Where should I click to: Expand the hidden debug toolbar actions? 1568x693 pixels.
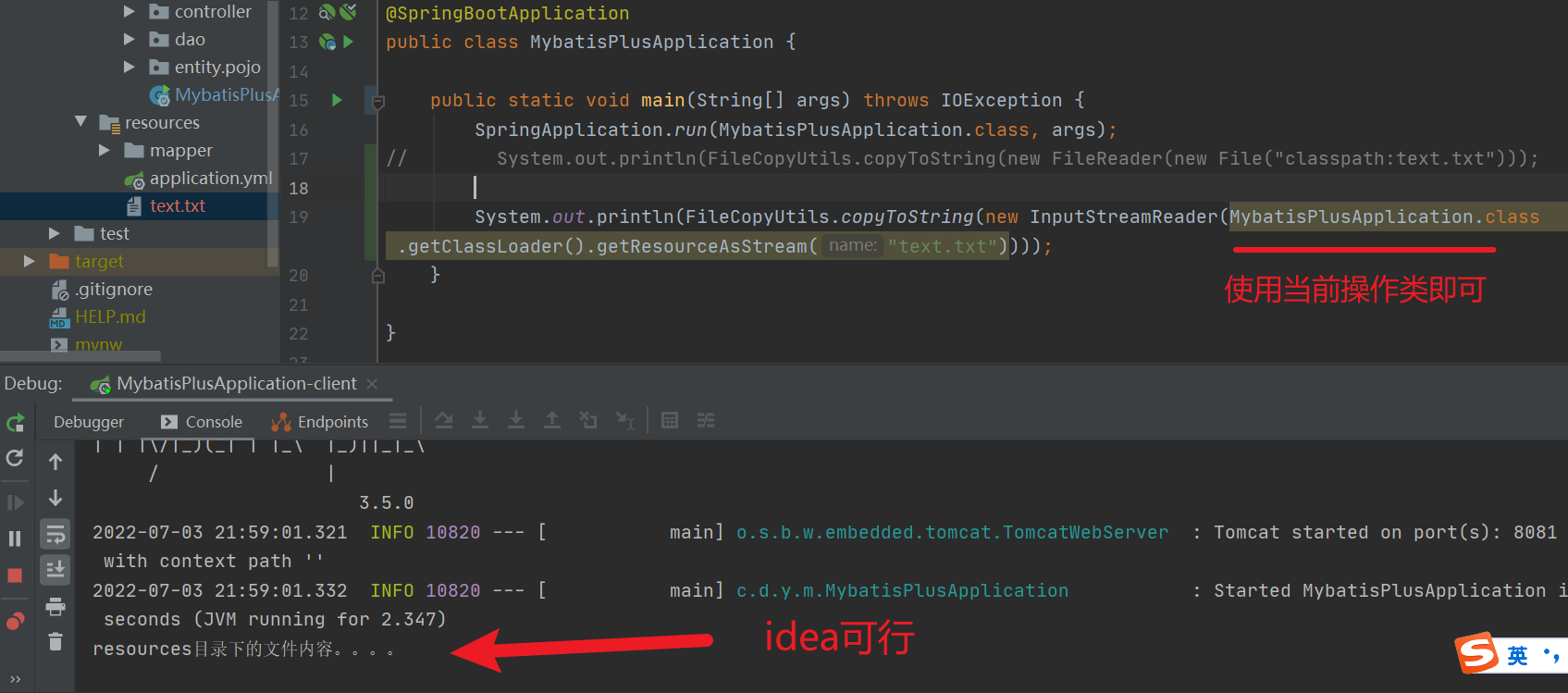pyautogui.click(x=16, y=679)
